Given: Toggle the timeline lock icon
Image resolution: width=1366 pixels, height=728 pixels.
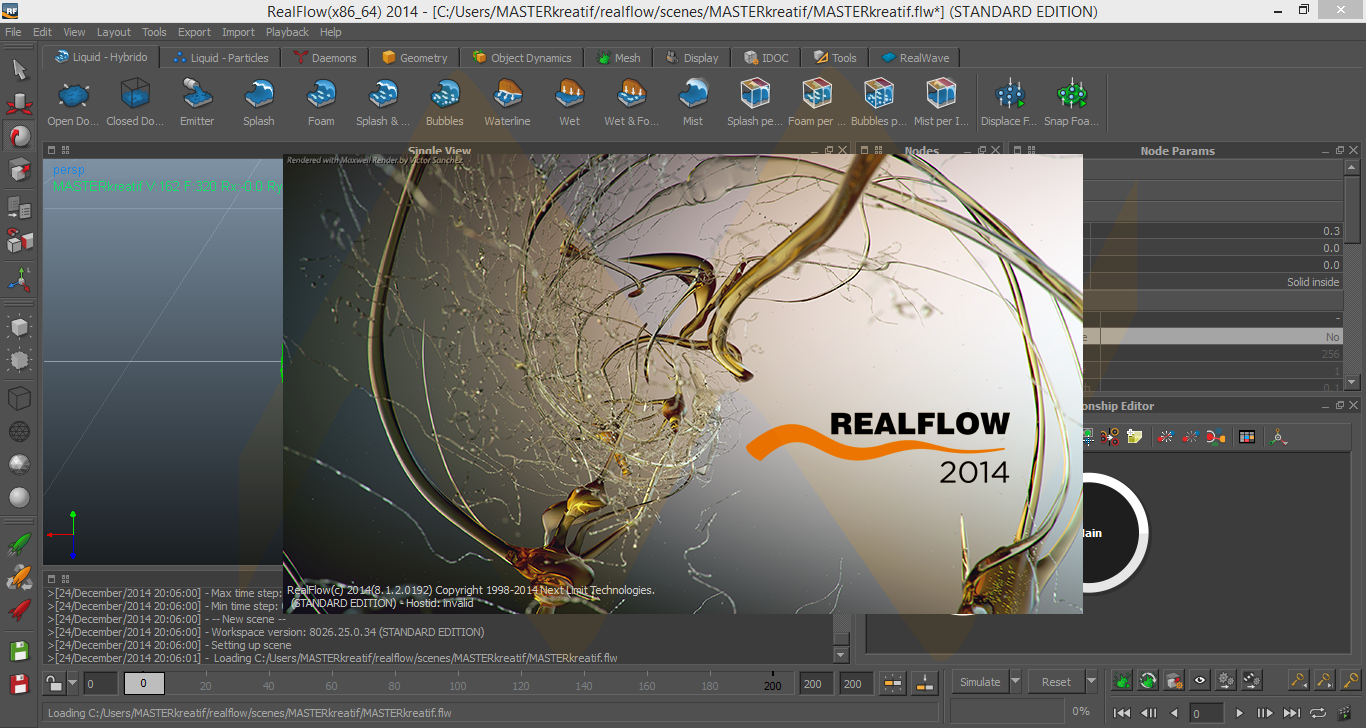Looking at the screenshot, I should coord(56,683).
